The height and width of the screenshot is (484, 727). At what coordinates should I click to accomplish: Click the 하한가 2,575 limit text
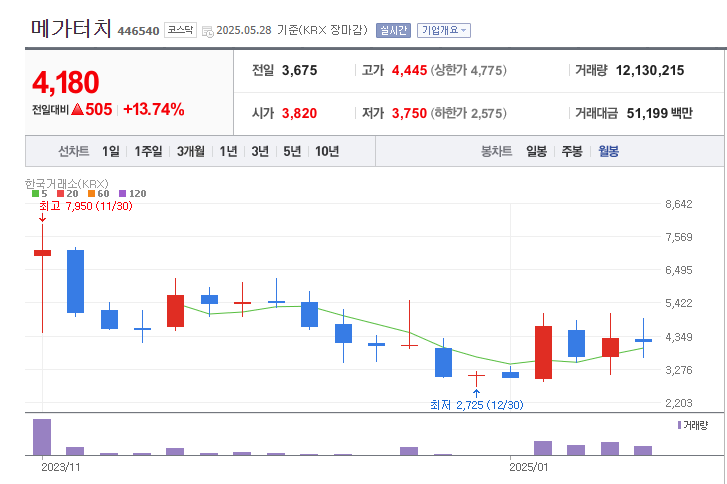[x=468, y=113]
